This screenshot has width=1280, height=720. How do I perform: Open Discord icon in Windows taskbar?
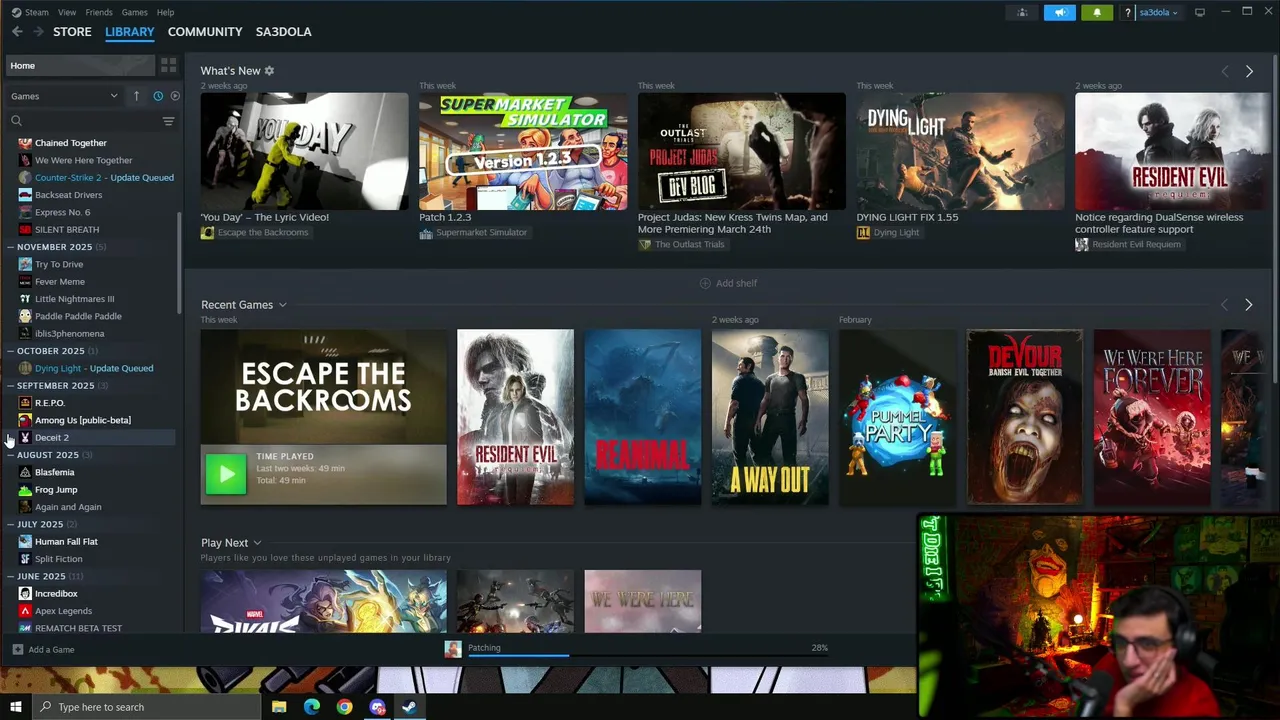pos(377,707)
